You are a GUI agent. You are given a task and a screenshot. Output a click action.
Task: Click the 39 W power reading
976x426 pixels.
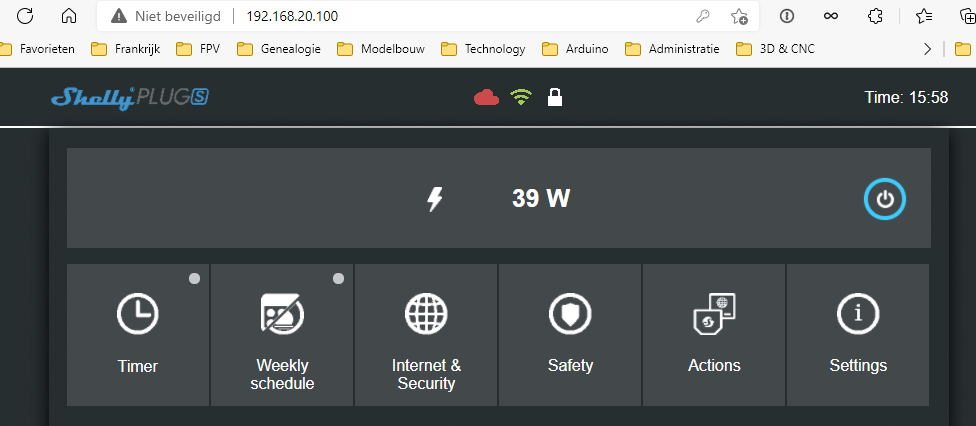coord(541,199)
